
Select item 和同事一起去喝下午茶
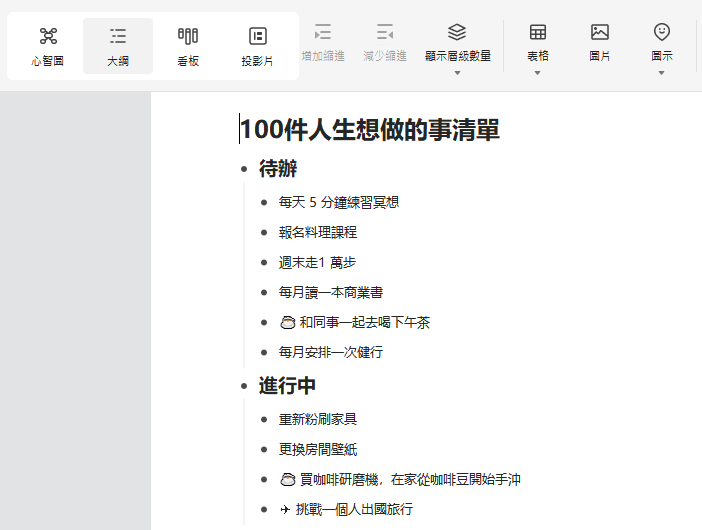pyautogui.click(x=364, y=322)
